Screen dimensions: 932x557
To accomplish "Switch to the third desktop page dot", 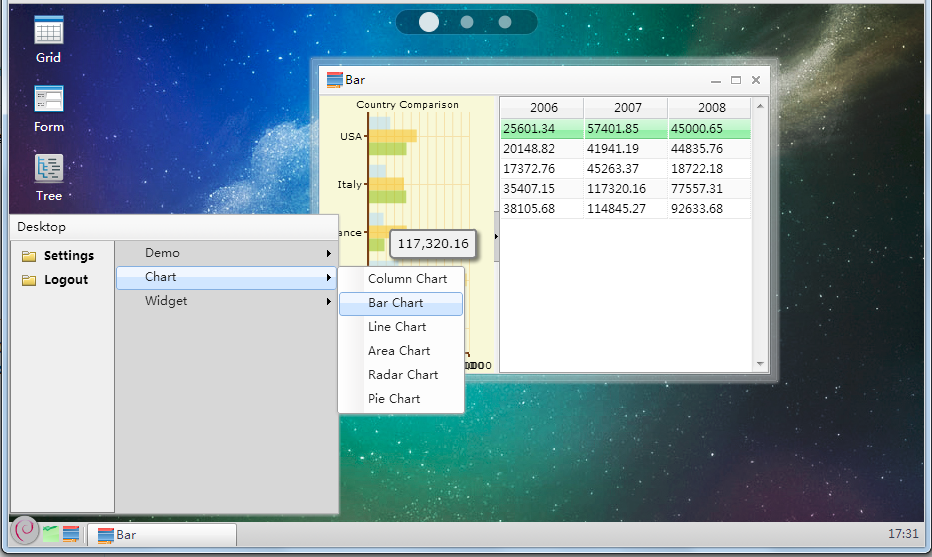I will point(505,22).
